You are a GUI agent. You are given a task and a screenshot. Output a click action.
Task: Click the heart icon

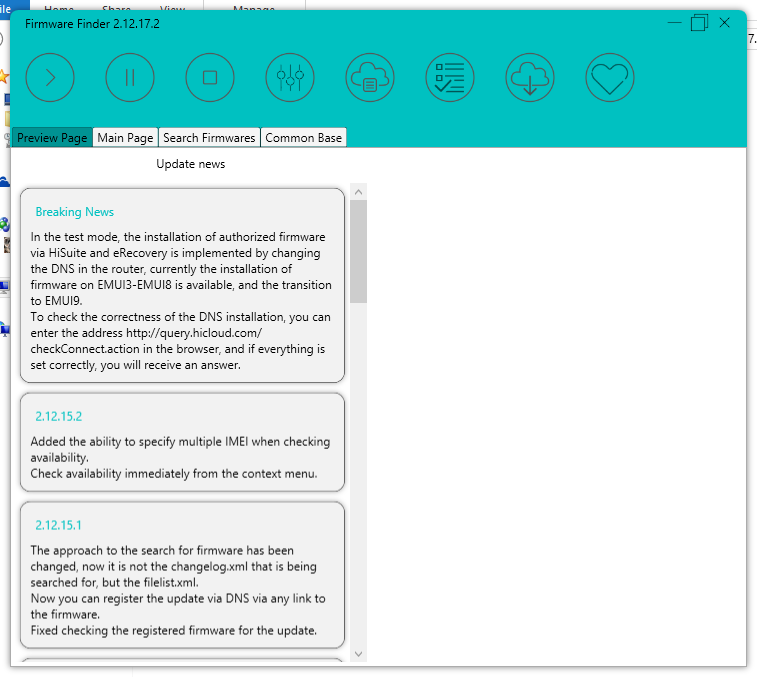610,77
